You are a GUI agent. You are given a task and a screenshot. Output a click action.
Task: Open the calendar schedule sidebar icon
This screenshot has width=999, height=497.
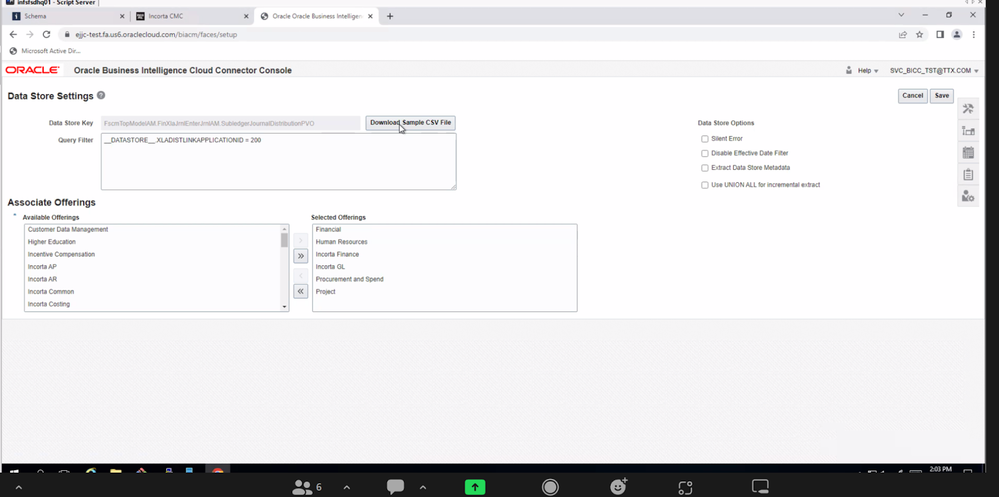click(x=968, y=153)
